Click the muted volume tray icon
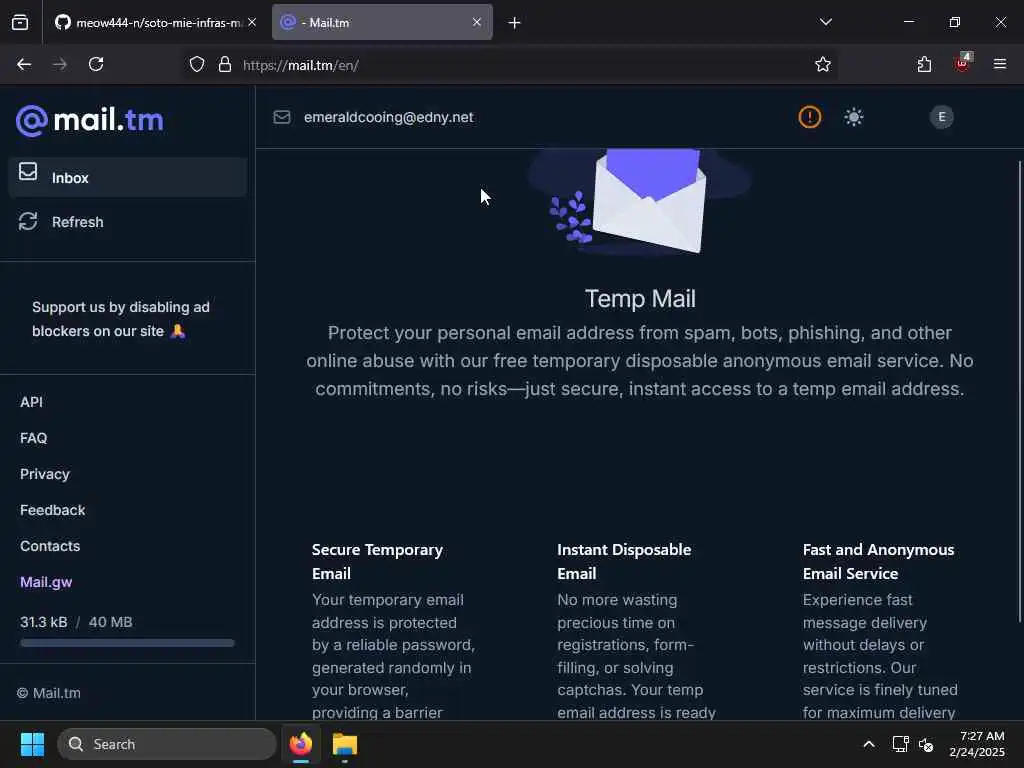The width and height of the screenshot is (1024, 768). click(926, 744)
